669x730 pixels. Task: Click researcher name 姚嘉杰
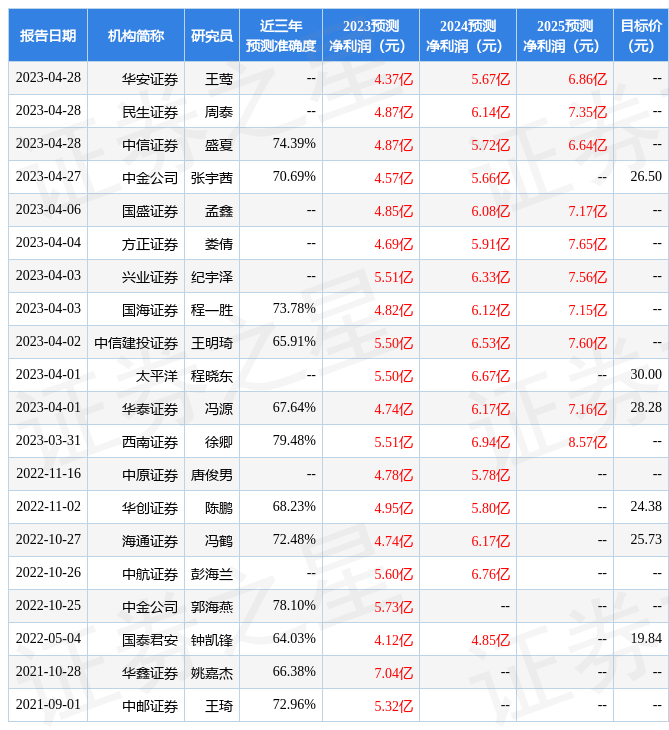pyautogui.click(x=212, y=673)
